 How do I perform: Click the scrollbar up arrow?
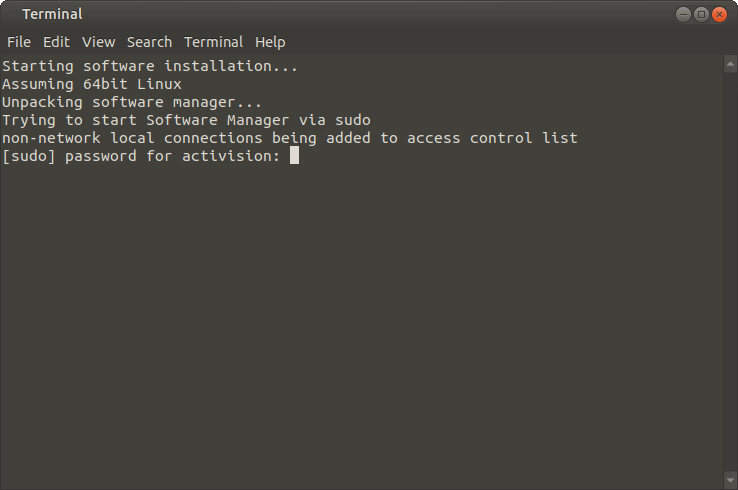coord(730,63)
